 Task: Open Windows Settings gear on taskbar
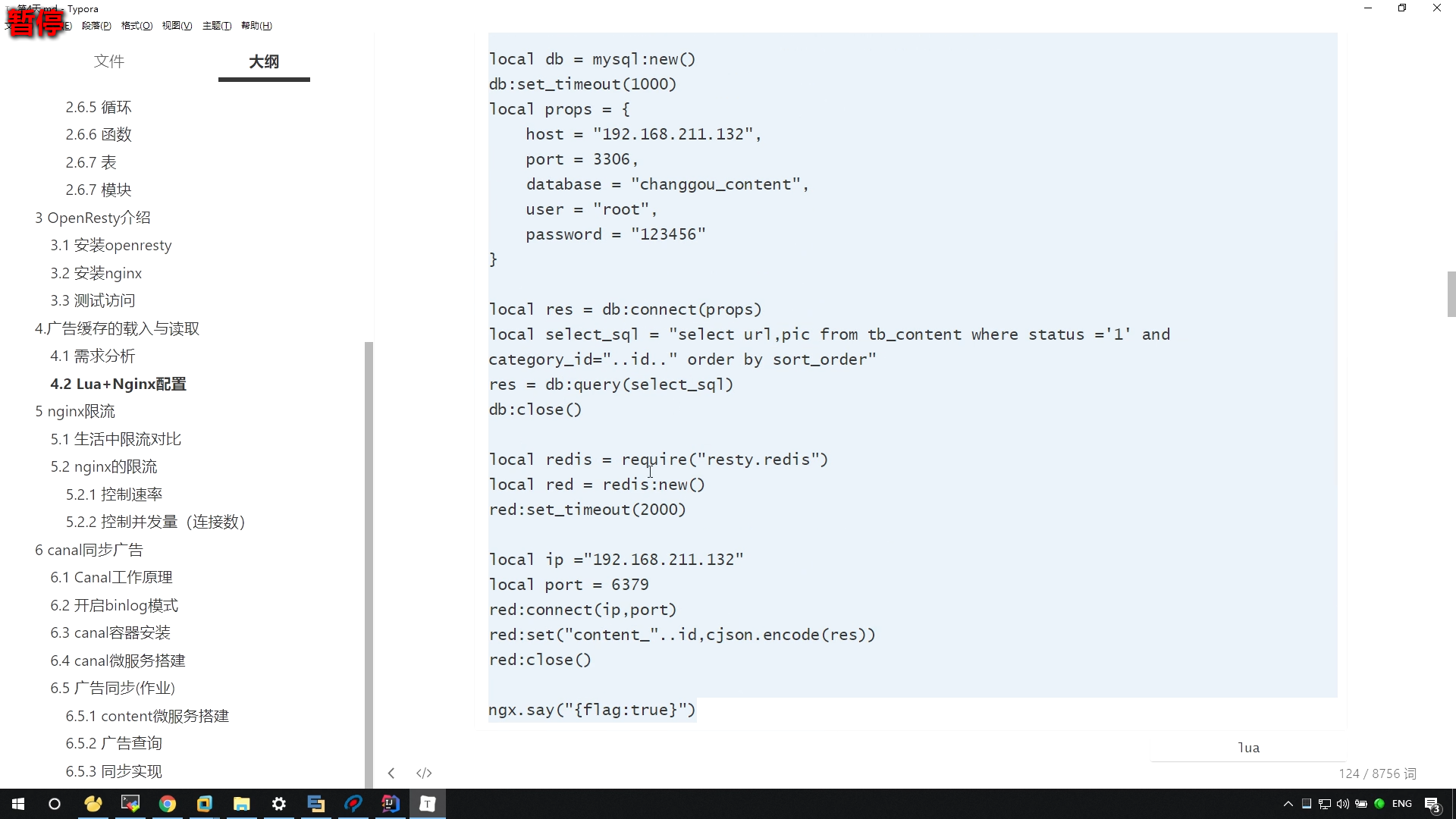279,804
